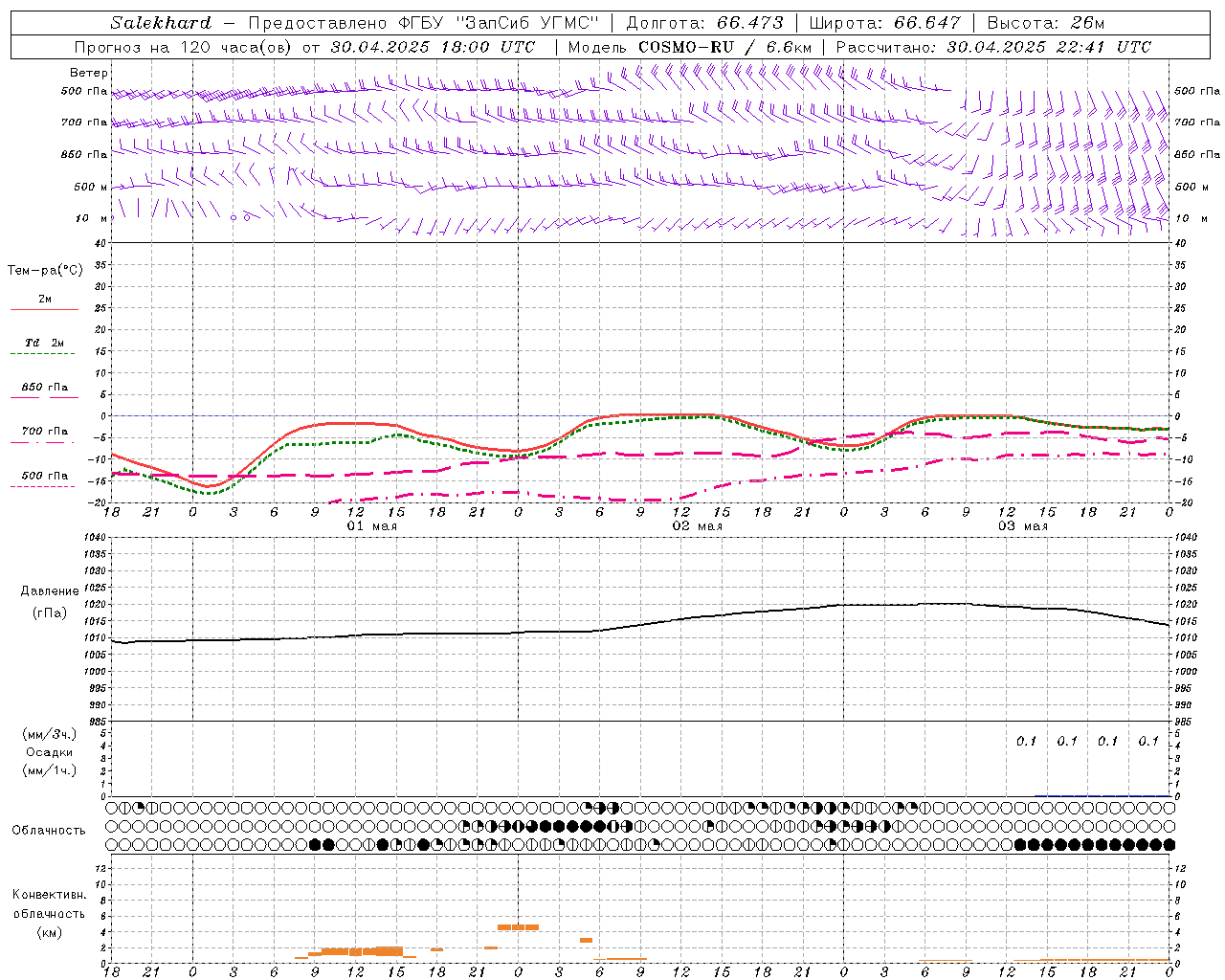This screenshot has width=1225, height=980.
Task: Click the "01 мая" date marker
Action: pos(372,526)
